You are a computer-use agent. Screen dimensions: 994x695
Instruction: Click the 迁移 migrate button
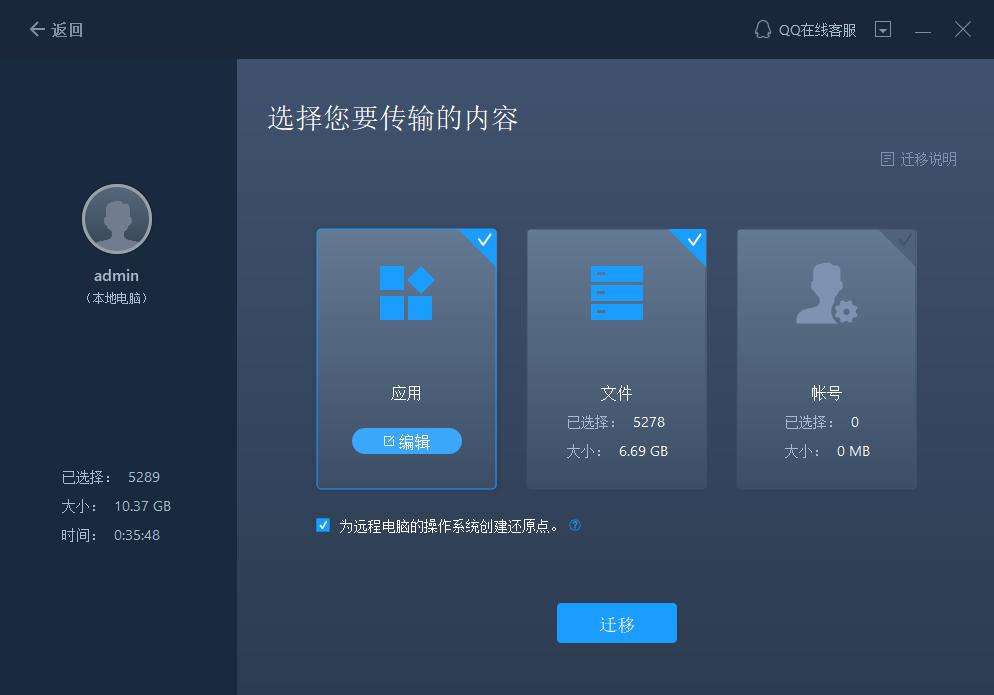[616, 622]
